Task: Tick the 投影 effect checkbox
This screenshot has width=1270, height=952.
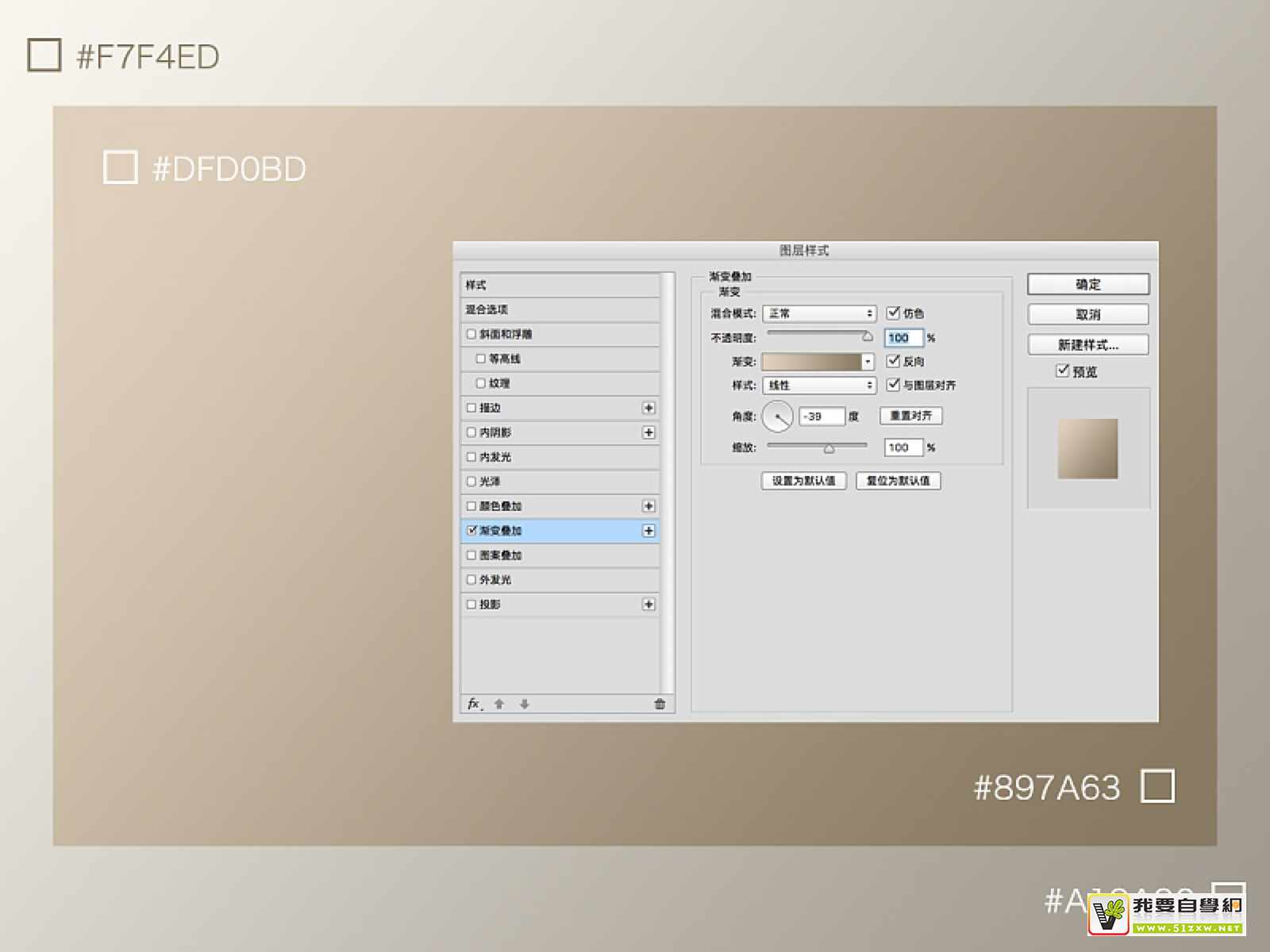Action: [x=471, y=605]
